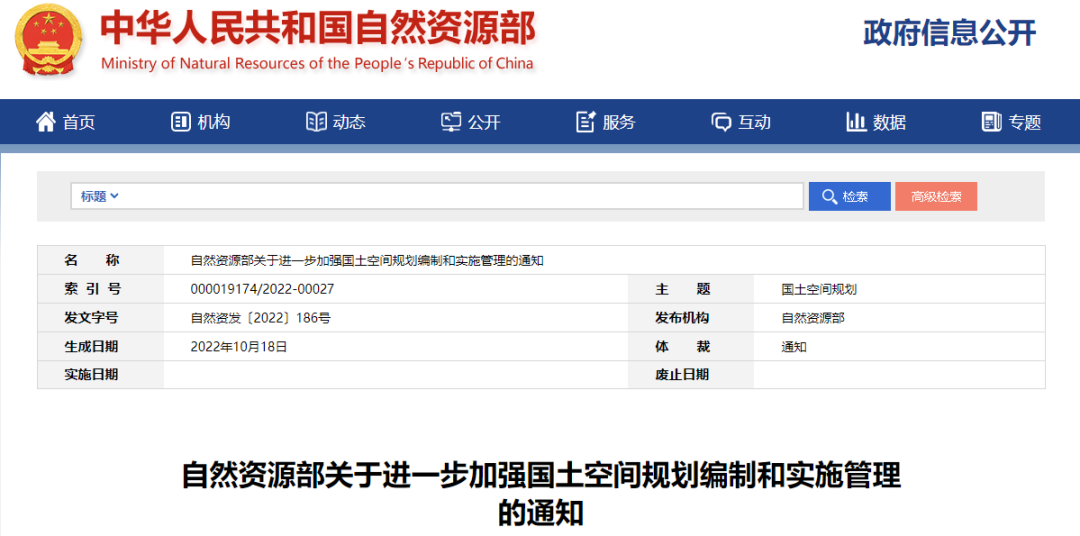Click the 中华人民共和国自然资源部 site title

[317, 30]
